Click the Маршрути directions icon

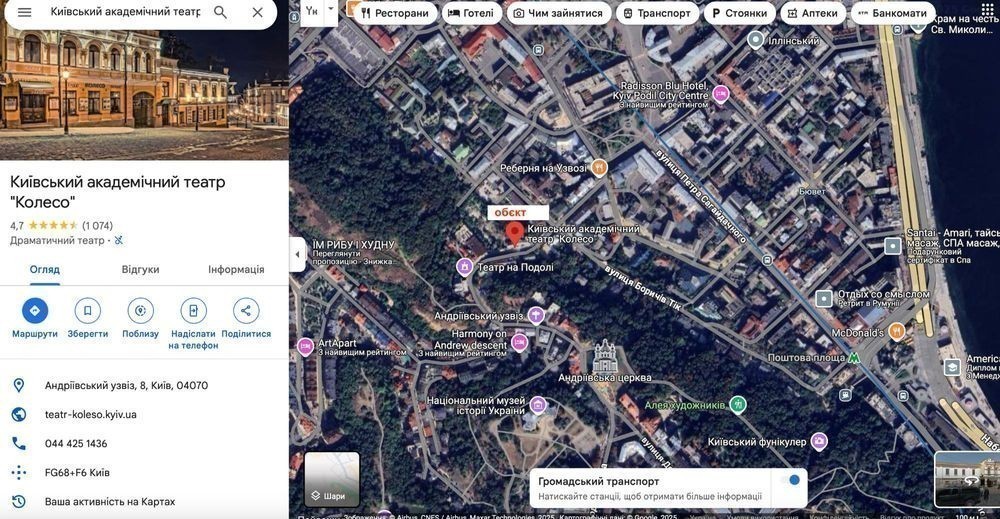tap(35, 311)
